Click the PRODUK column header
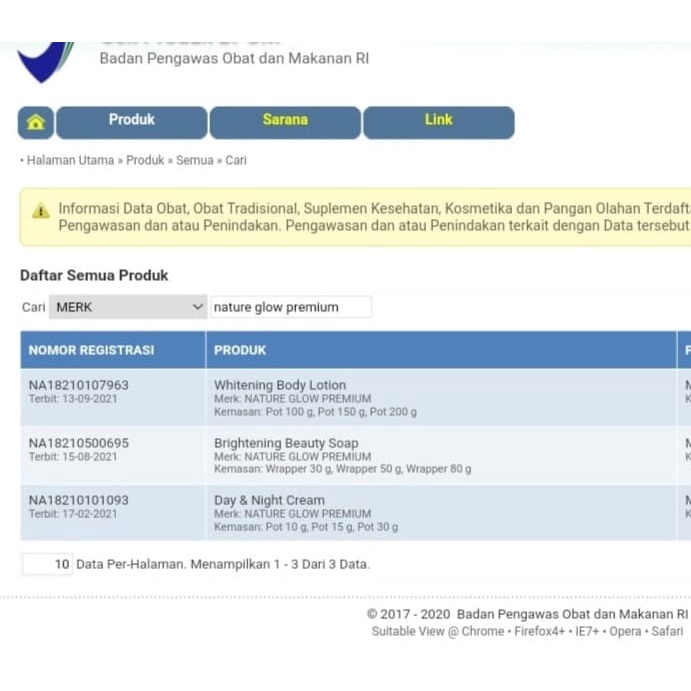Screen dimensions: 691x691 click(441, 350)
